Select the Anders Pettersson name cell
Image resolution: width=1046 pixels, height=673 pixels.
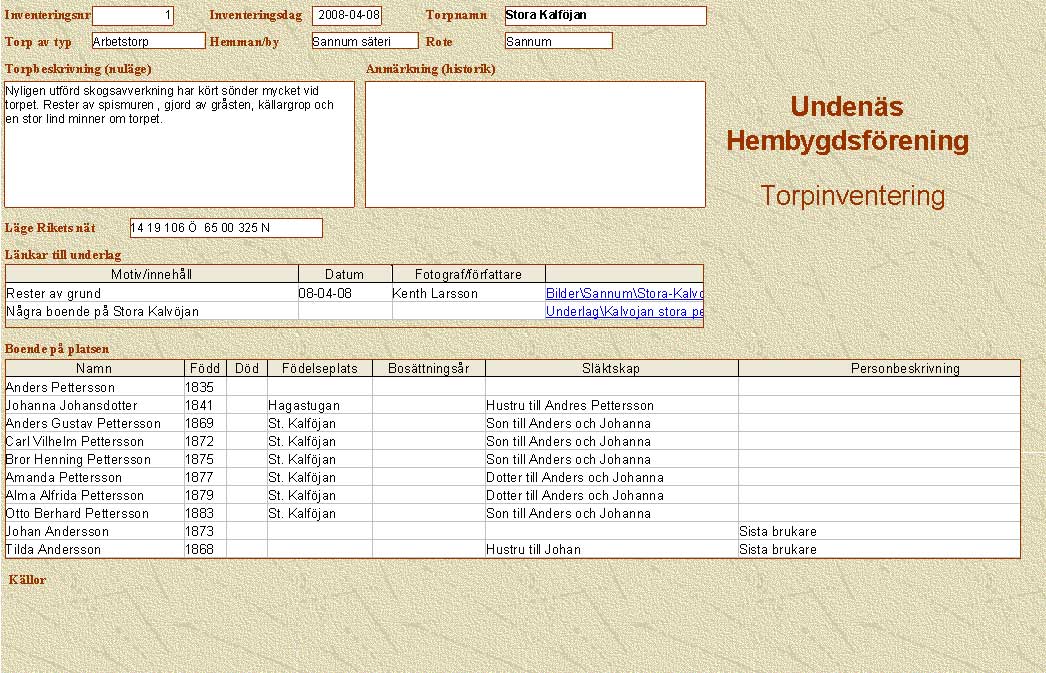pyautogui.click(x=61, y=388)
